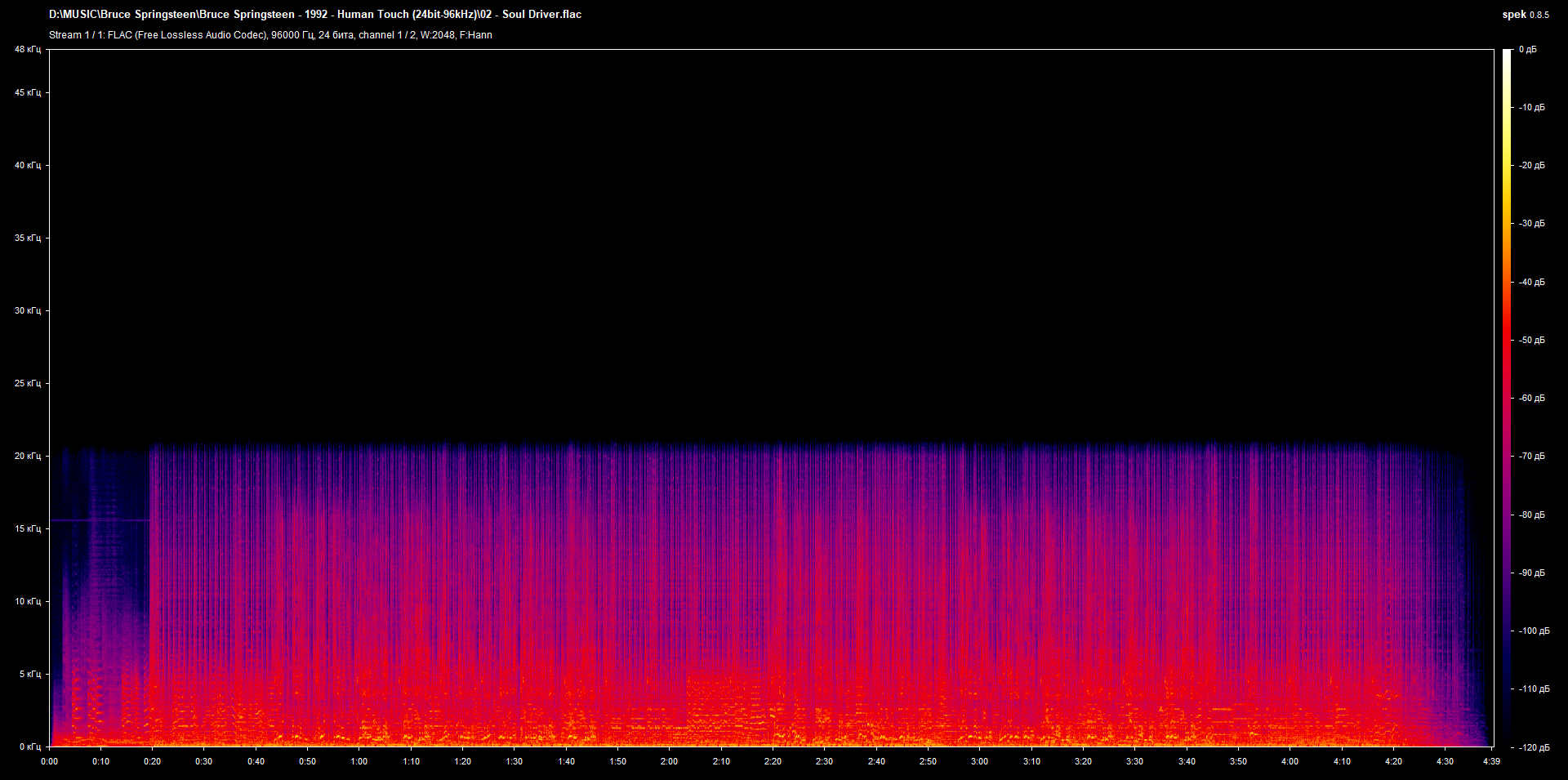This screenshot has width=1568, height=780.
Task: Select the FLAC stream info line
Action: point(270,35)
